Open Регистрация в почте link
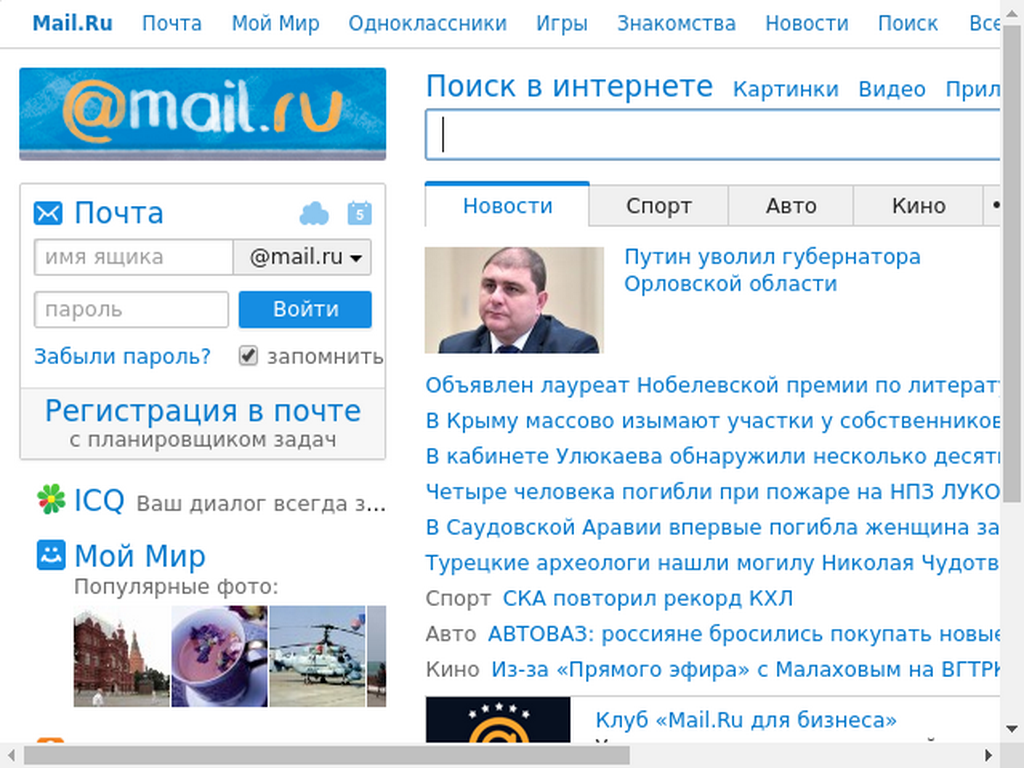Image resolution: width=1024 pixels, height=768 pixels. [202, 411]
